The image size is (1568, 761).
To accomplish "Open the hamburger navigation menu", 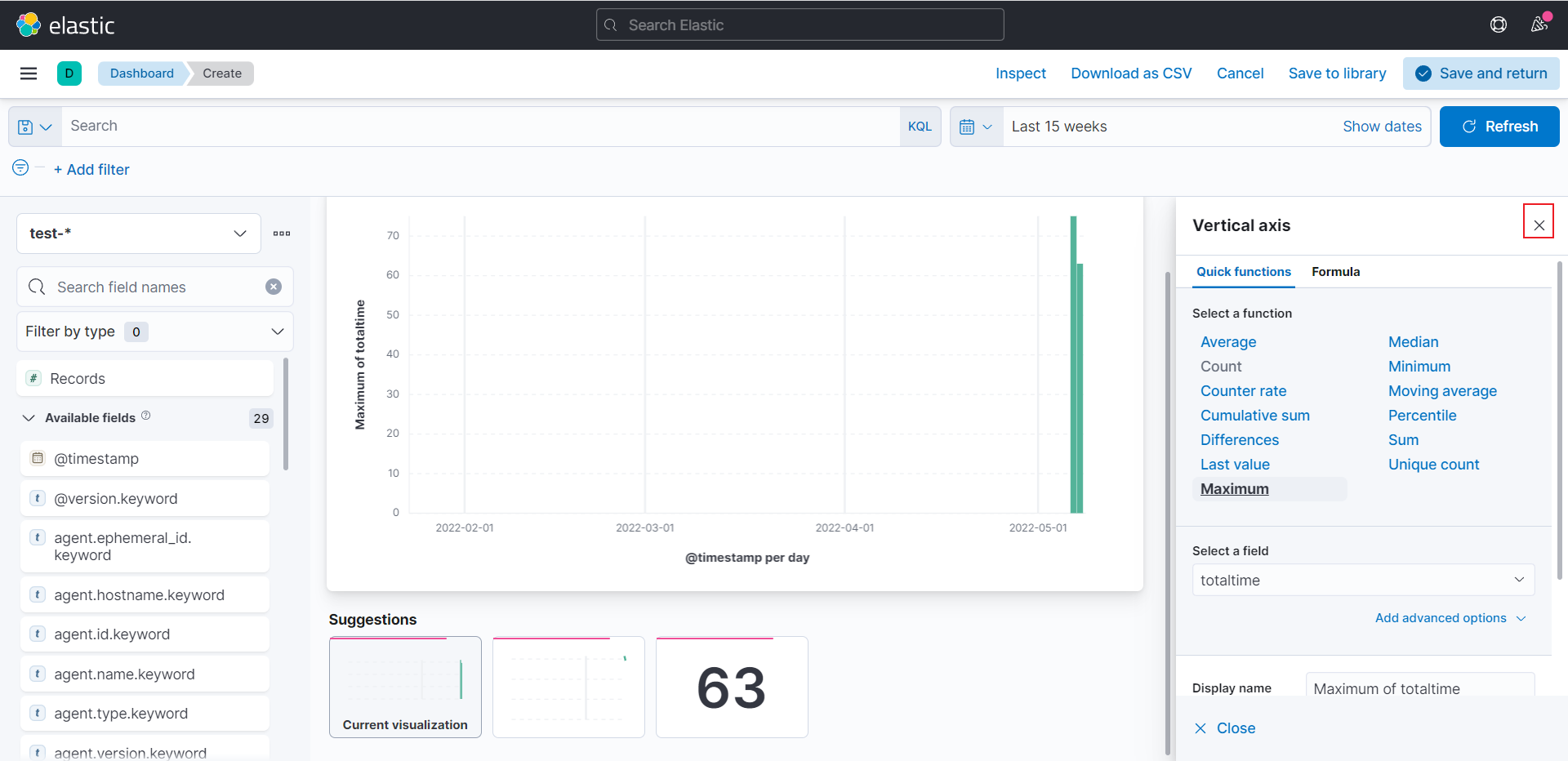I will (x=29, y=73).
